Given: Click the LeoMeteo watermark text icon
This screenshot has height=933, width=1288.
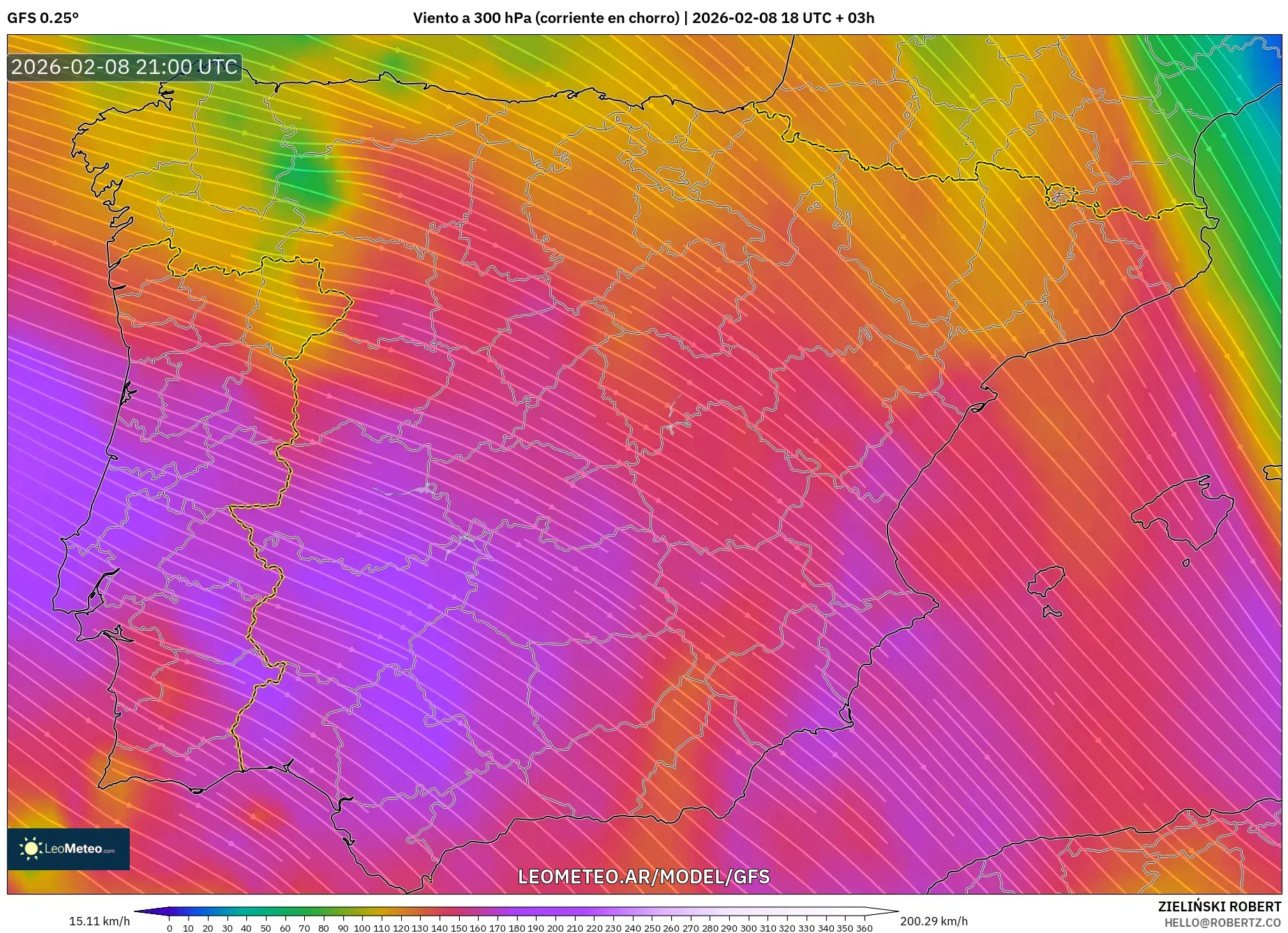Looking at the screenshot, I should click(x=80, y=849).
